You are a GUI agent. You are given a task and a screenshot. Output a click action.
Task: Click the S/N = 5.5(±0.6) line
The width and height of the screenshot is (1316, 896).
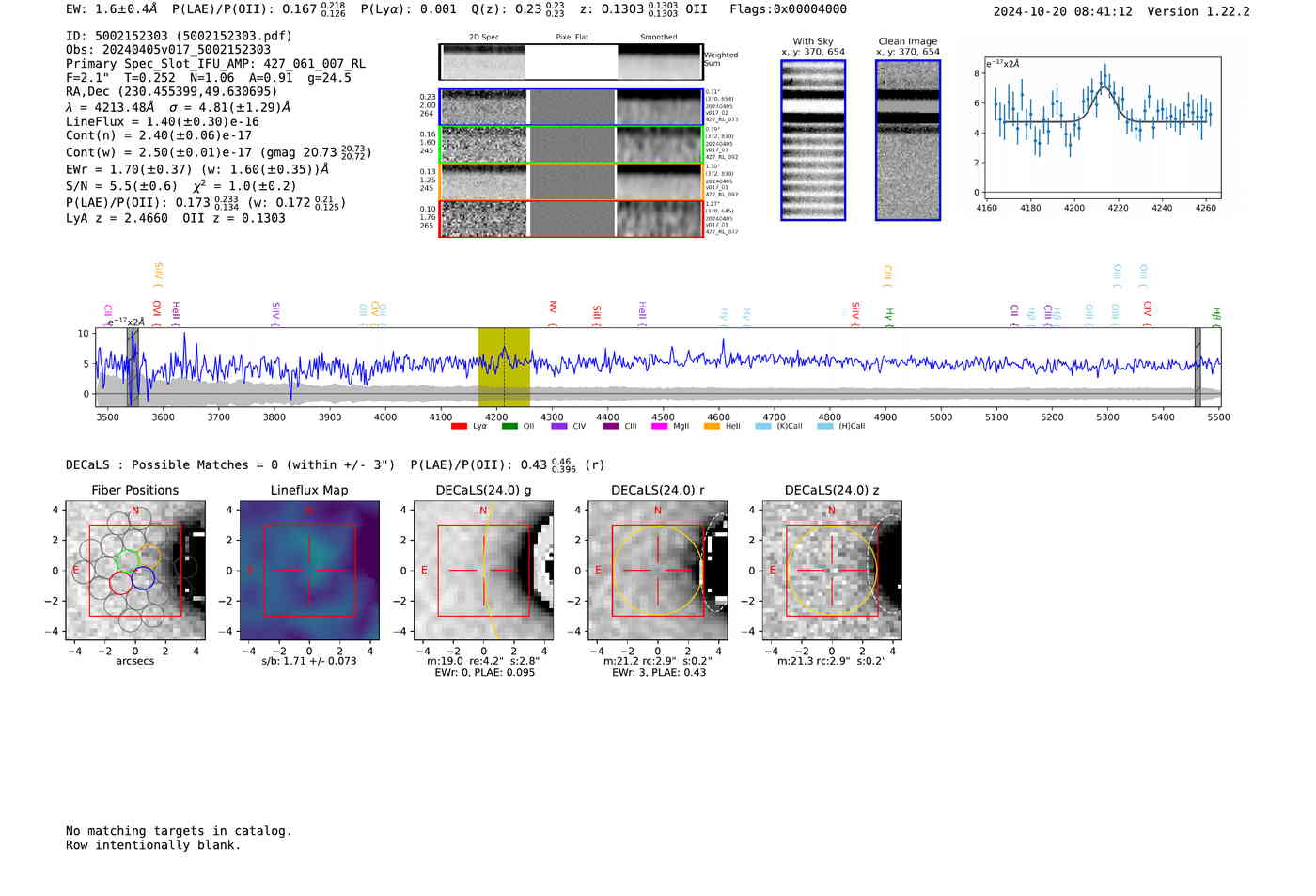point(181,186)
